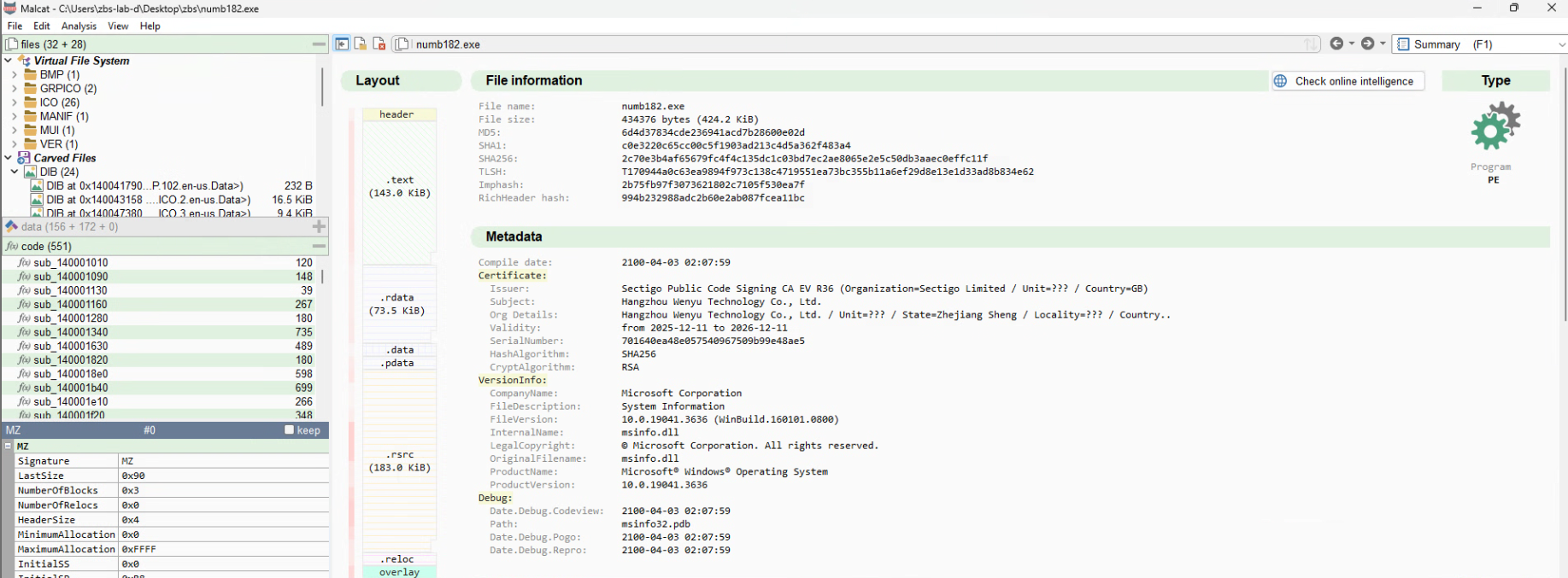
Task: Click the image icon of DIB at 0x140041790
Action: point(37,185)
